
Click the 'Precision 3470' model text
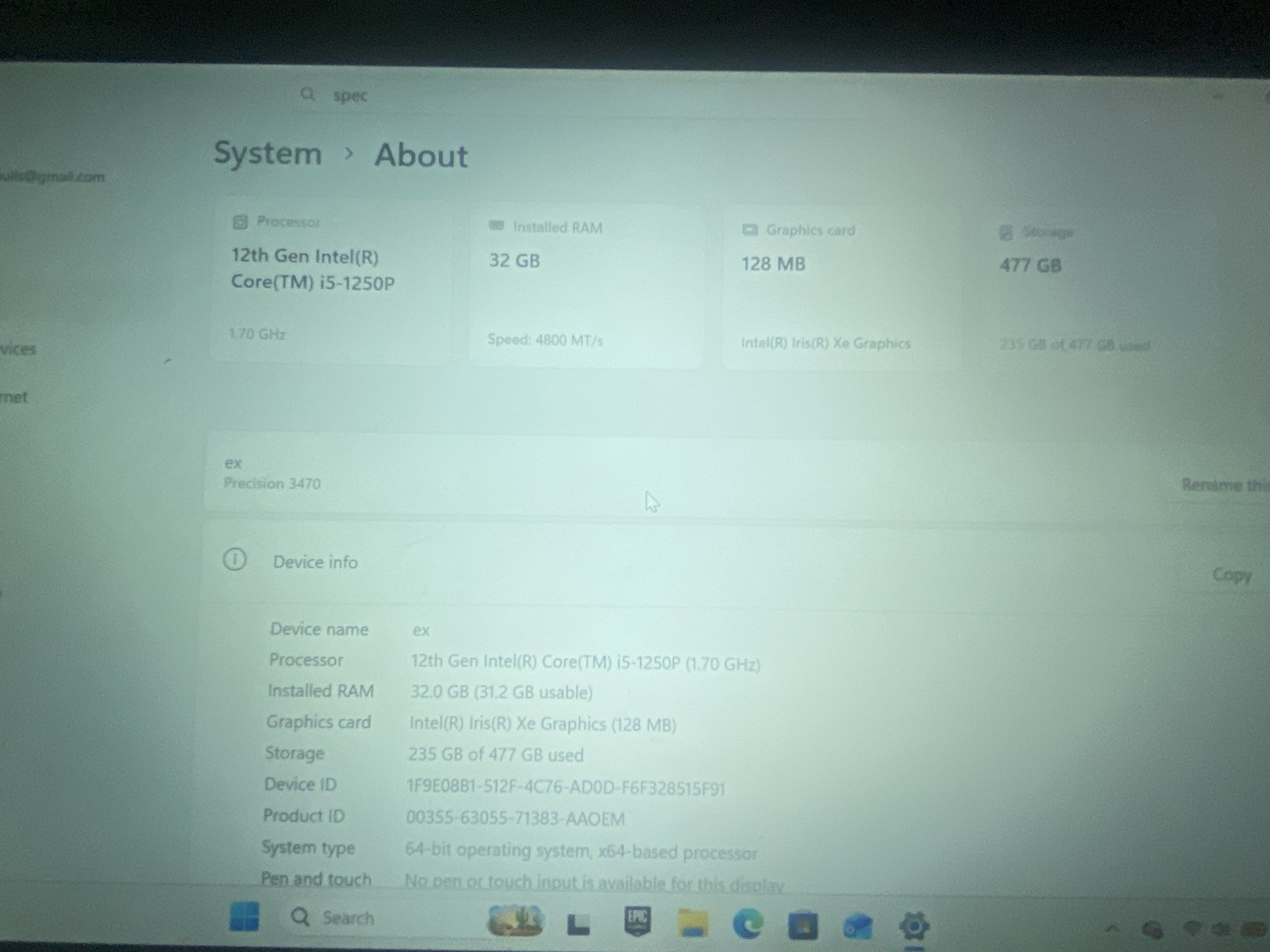tap(272, 483)
